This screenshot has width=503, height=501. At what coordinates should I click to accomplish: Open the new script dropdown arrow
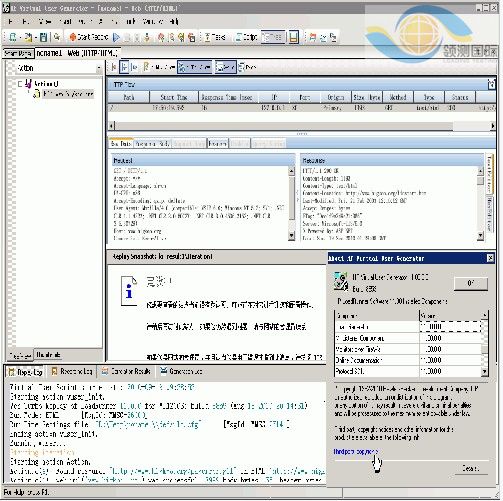tap(20, 37)
